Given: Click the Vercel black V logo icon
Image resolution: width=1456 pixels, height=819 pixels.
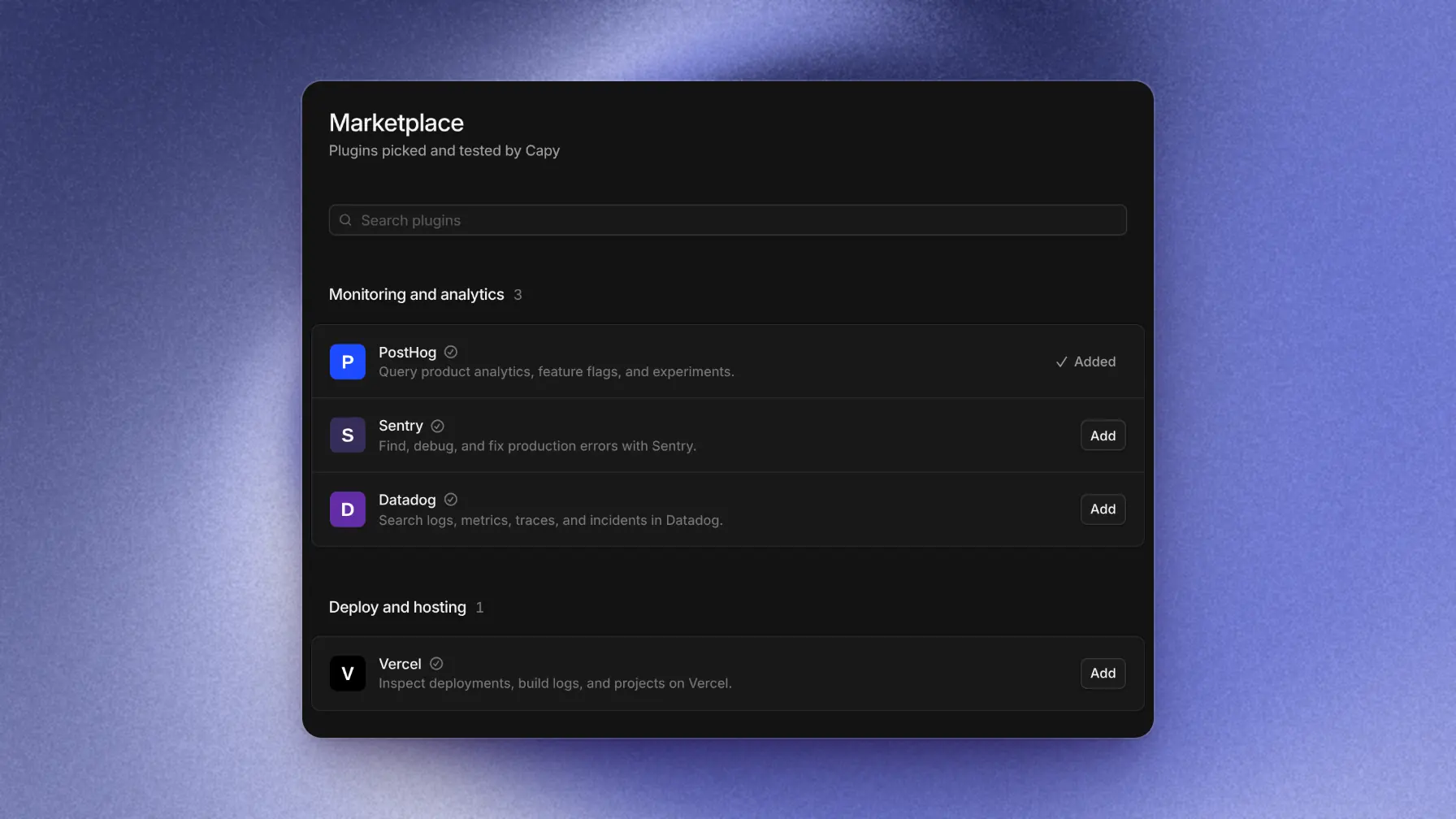Looking at the screenshot, I should coord(347,674).
